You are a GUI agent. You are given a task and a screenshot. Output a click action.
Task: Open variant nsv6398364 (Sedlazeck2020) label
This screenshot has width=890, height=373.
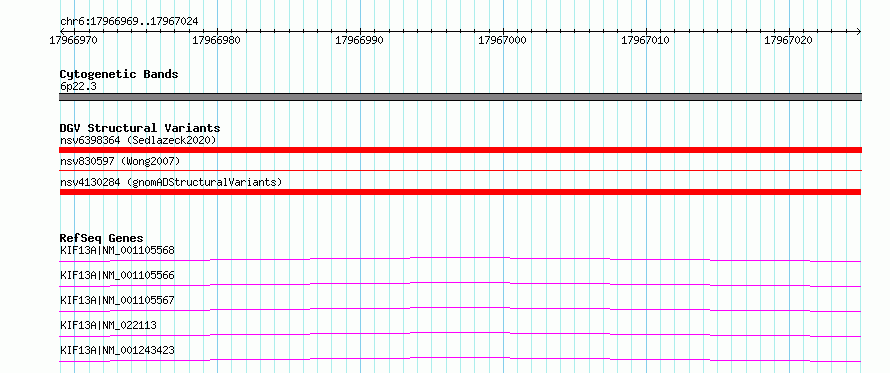138,140
